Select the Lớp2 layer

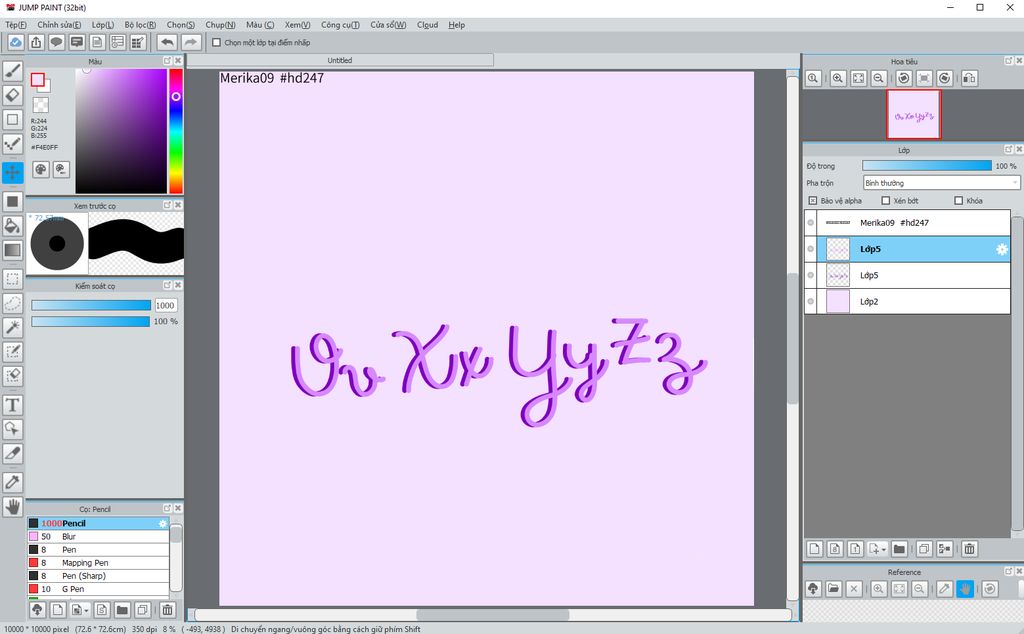tap(907, 301)
